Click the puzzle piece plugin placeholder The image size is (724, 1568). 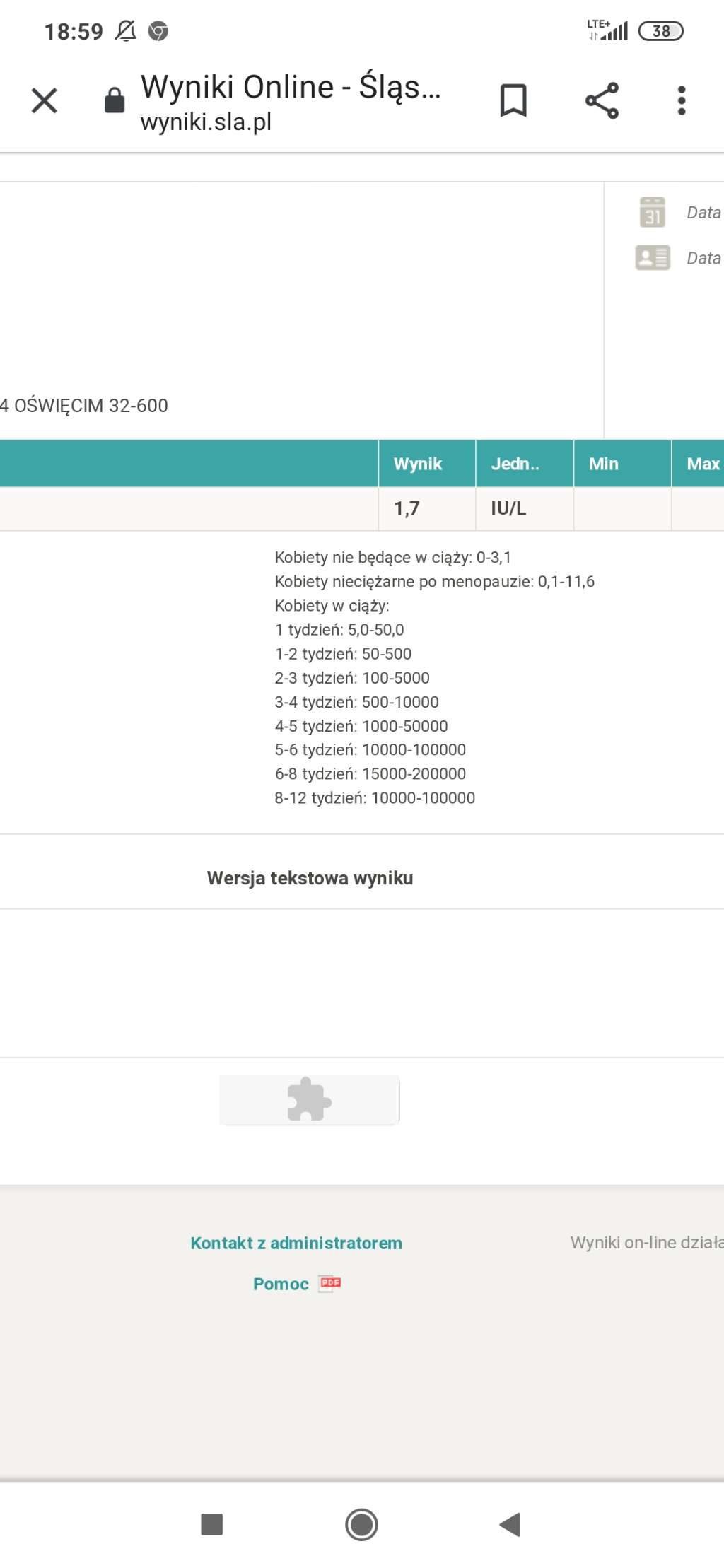point(309,1099)
